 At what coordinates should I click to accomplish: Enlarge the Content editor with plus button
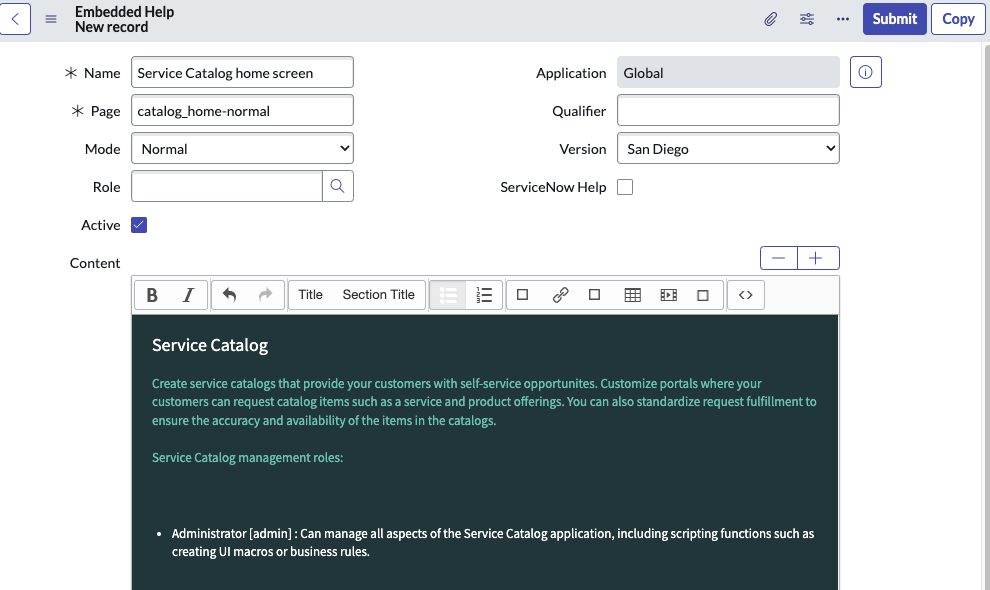pos(818,258)
